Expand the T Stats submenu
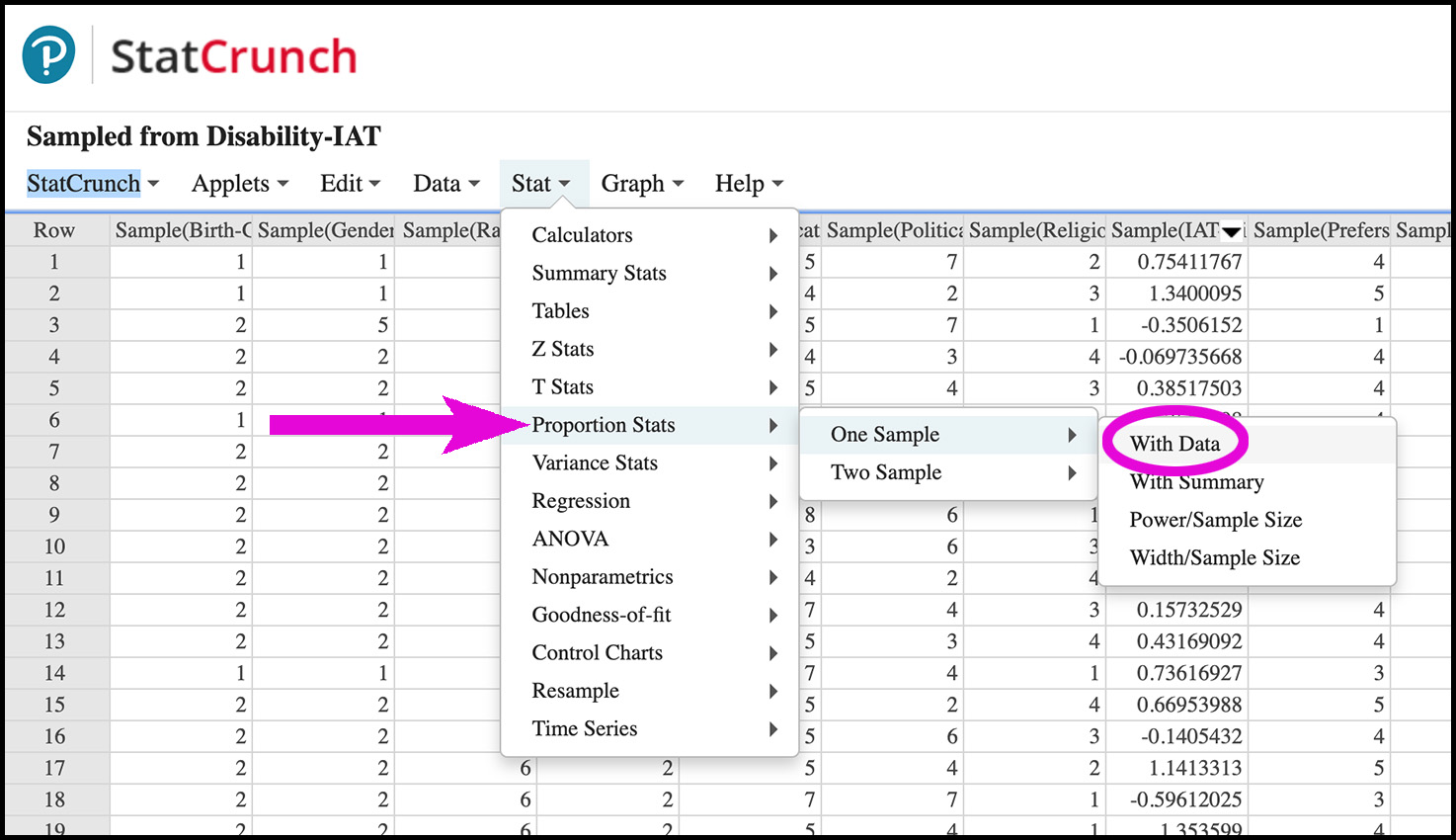 click(650, 387)
